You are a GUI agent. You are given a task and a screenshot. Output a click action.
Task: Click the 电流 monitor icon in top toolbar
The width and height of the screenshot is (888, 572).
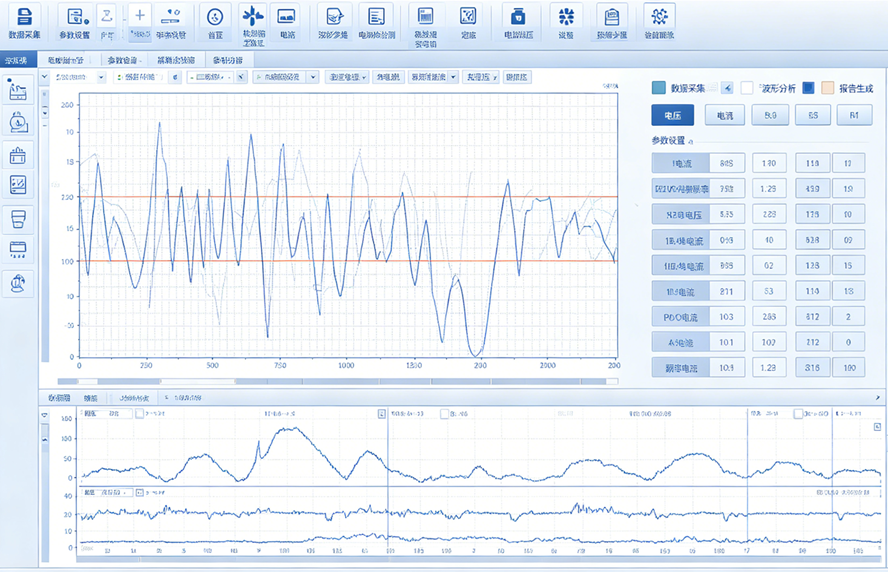coord(287,18)
